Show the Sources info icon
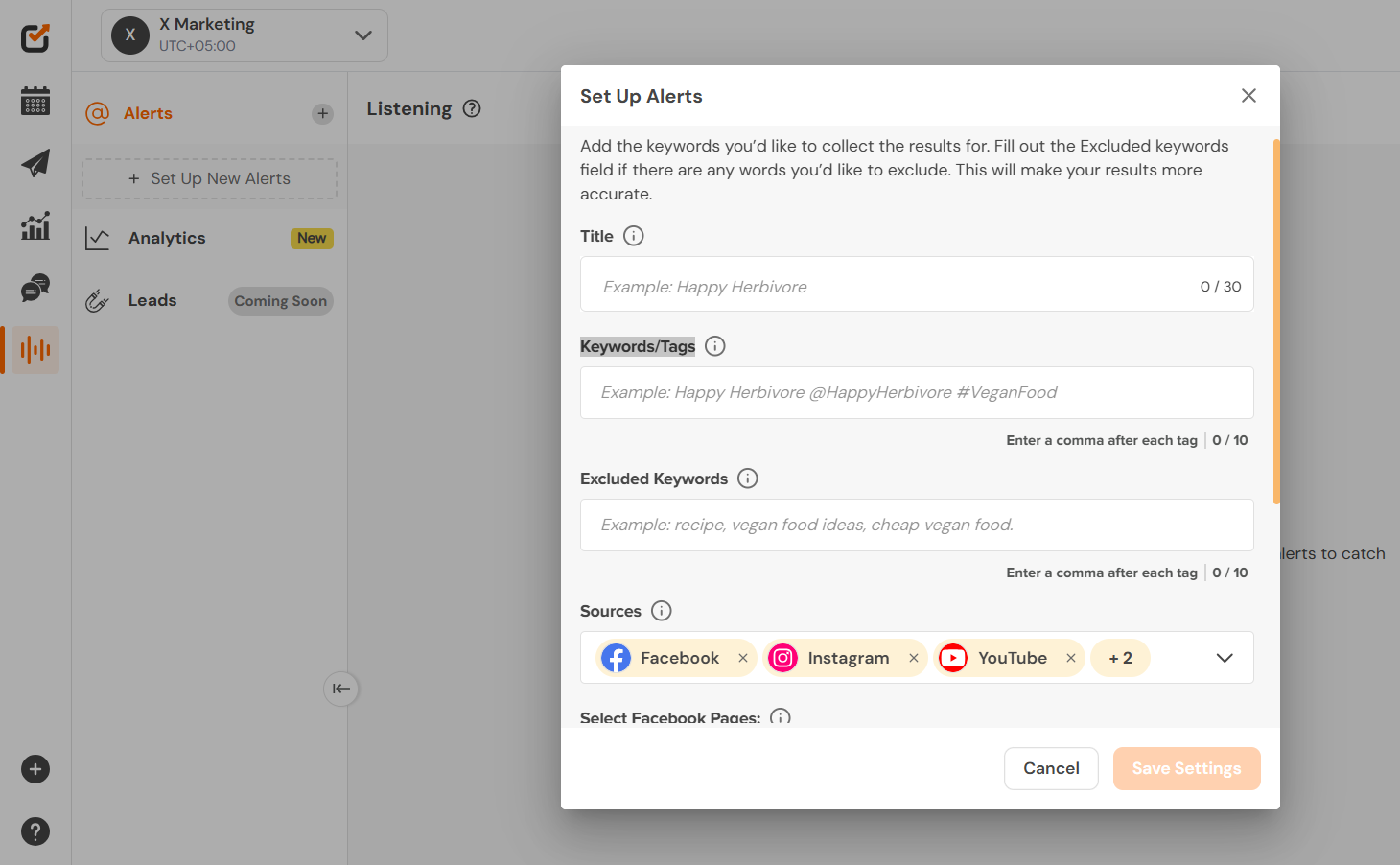Image resolution: width=1400 pixels, height=865 pixels. pos(662,611)
